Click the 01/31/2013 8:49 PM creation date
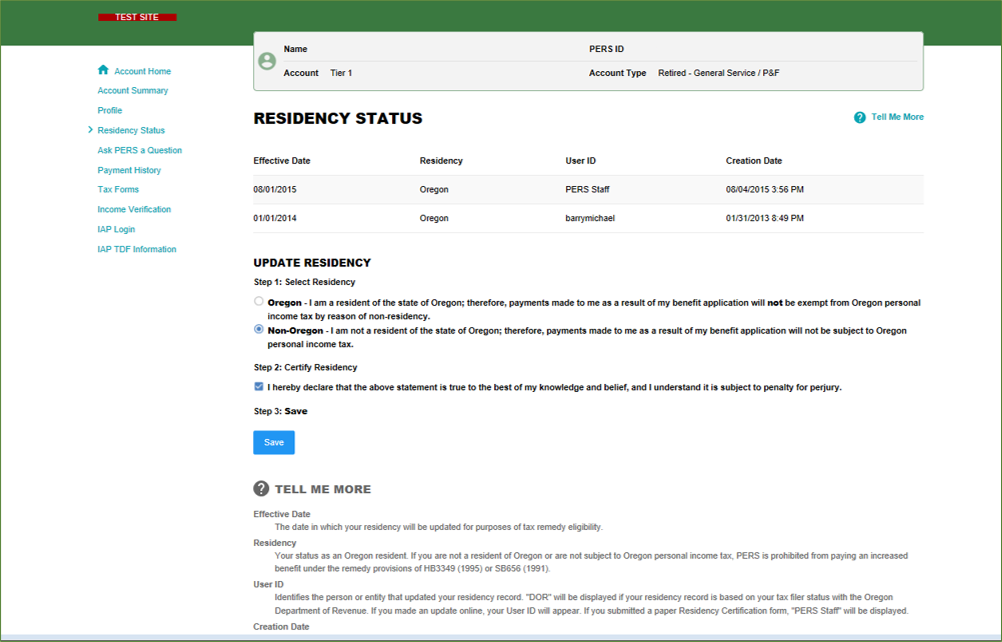This screenshot has height=642, width=1002. click(764, 218)
